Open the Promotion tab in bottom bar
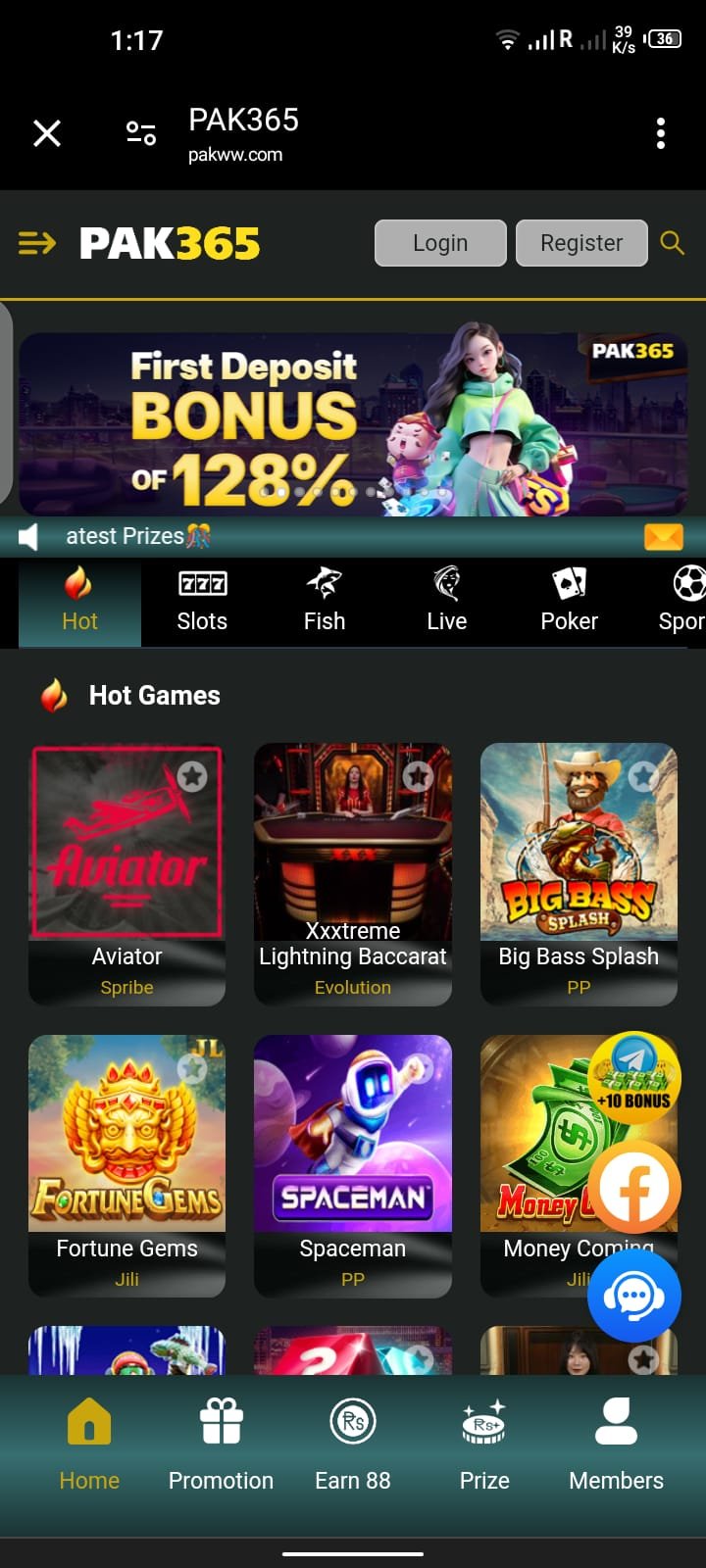The width and height of the screenshot is (706, 1568). [x=221, y=1445]
